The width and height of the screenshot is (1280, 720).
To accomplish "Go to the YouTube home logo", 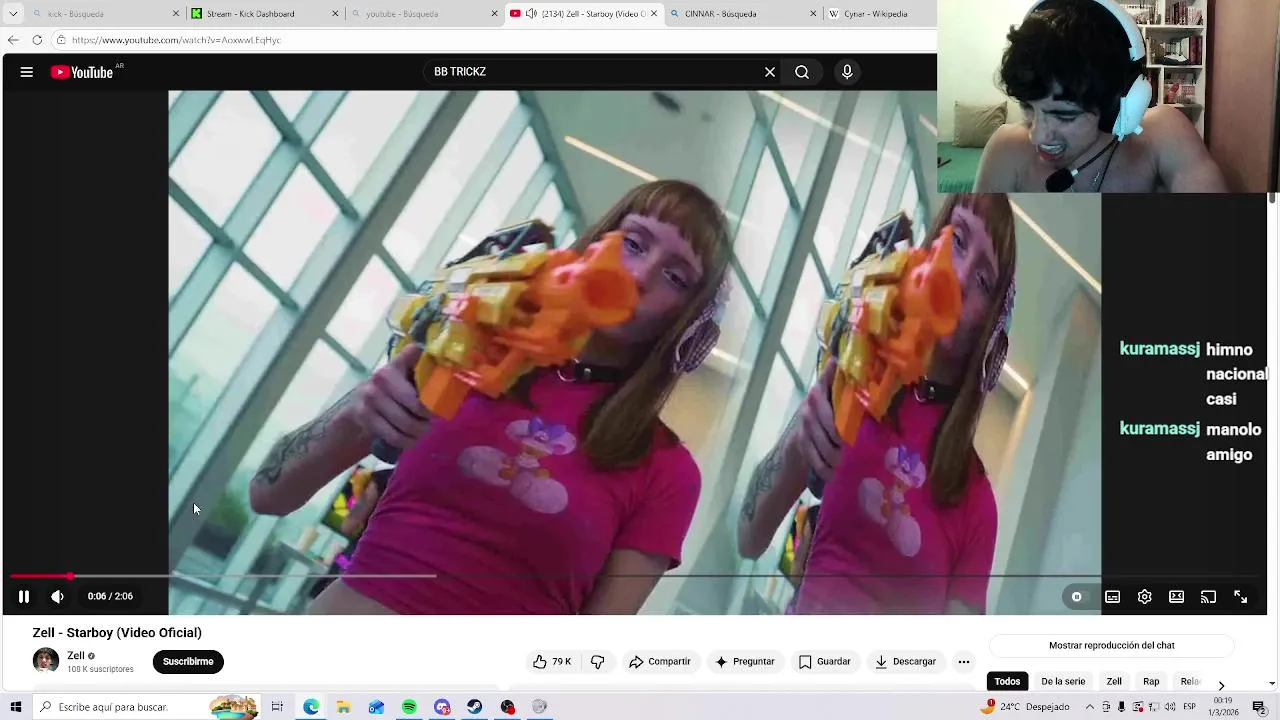I will tap(82, 72).
